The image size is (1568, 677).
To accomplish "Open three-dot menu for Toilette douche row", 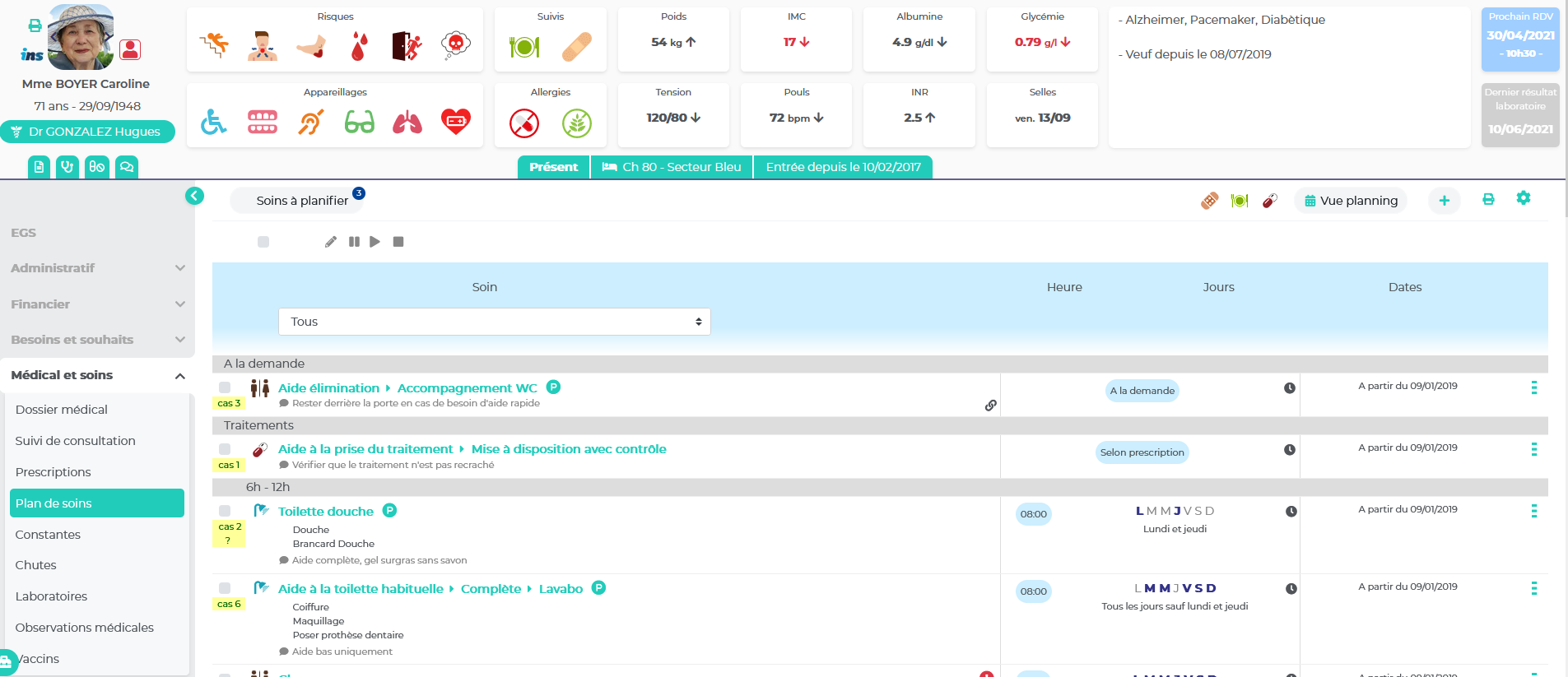I will point(1533,512).
